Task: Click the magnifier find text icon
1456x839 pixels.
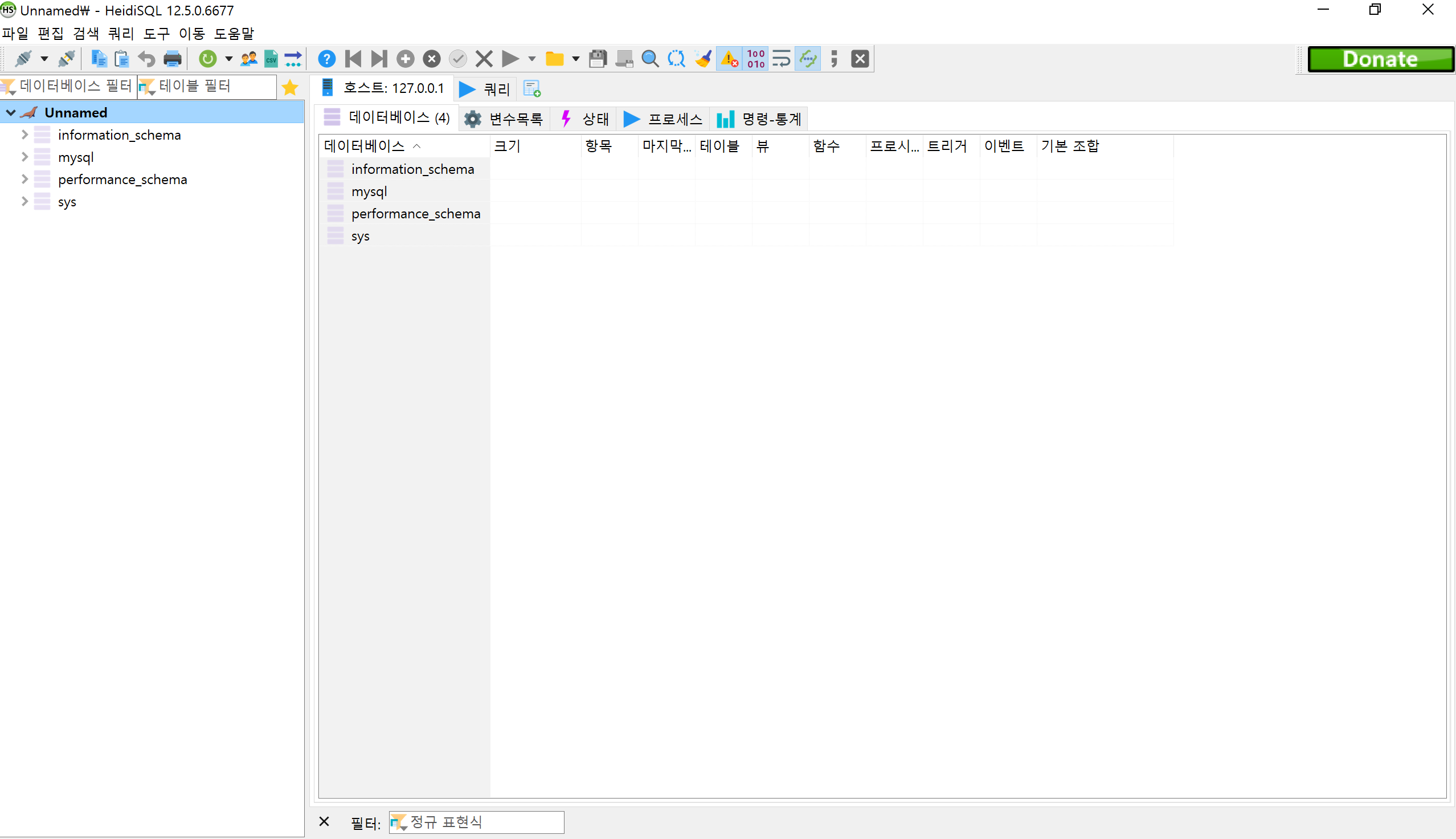Action: 650,59
